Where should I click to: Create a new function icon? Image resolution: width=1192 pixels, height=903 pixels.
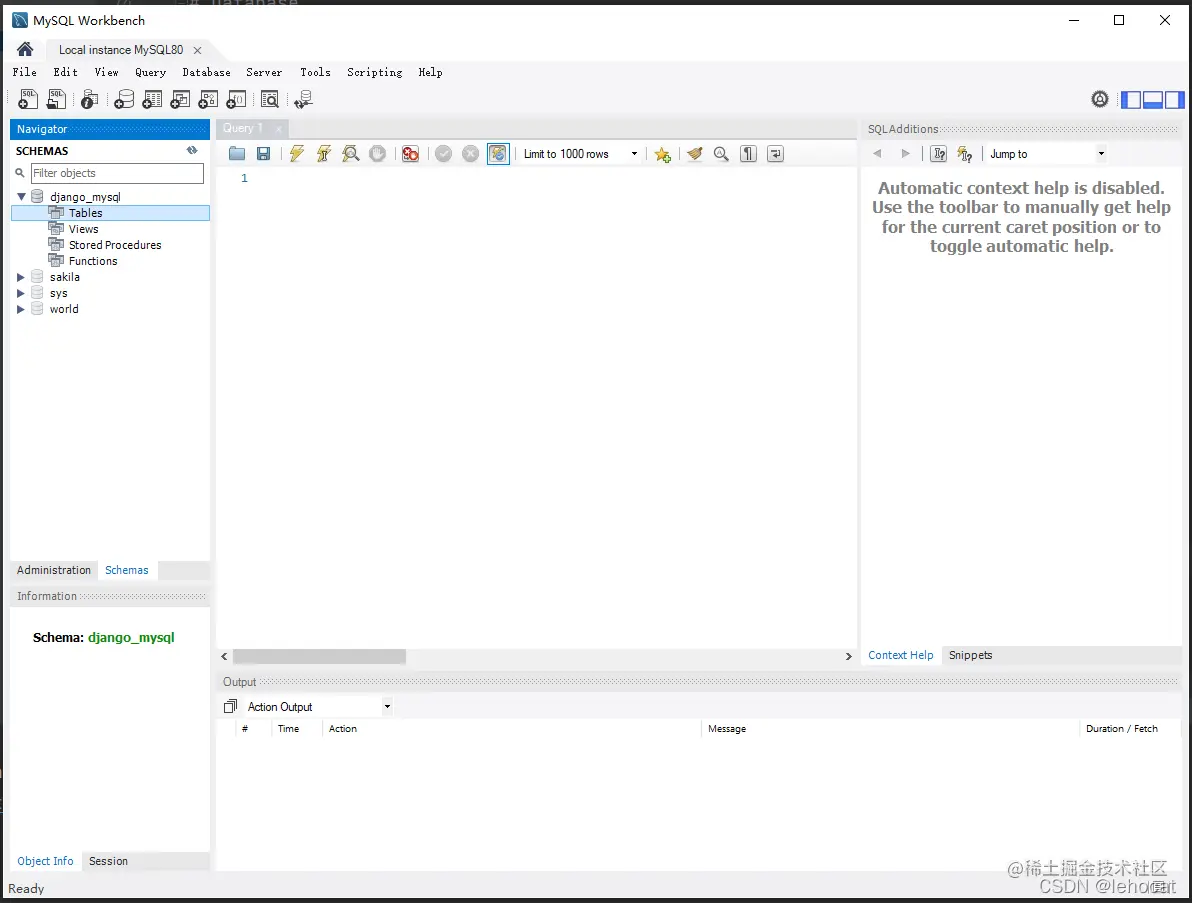click(x=236, y=99)
